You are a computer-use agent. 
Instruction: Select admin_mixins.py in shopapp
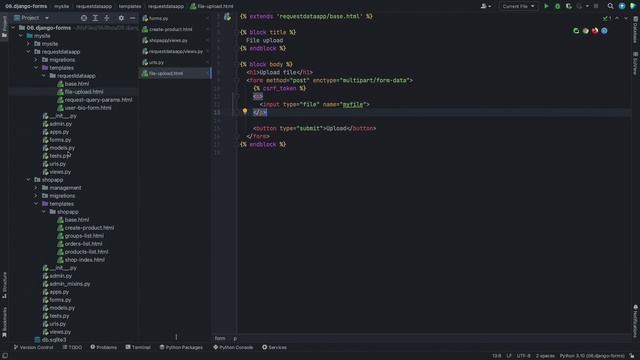coord(70,284)
